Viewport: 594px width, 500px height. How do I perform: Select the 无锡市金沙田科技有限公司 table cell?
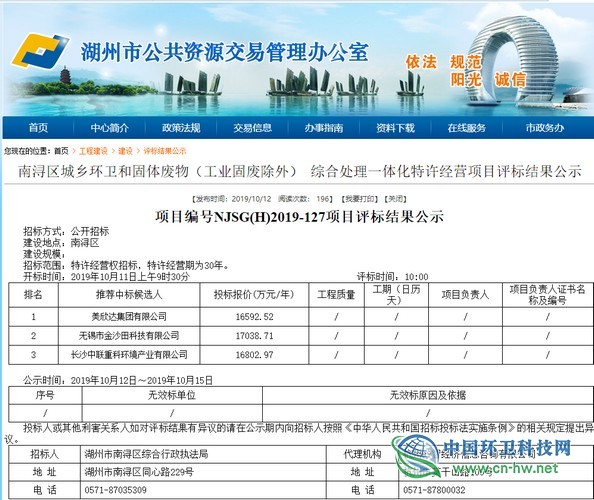click(129, 336)
